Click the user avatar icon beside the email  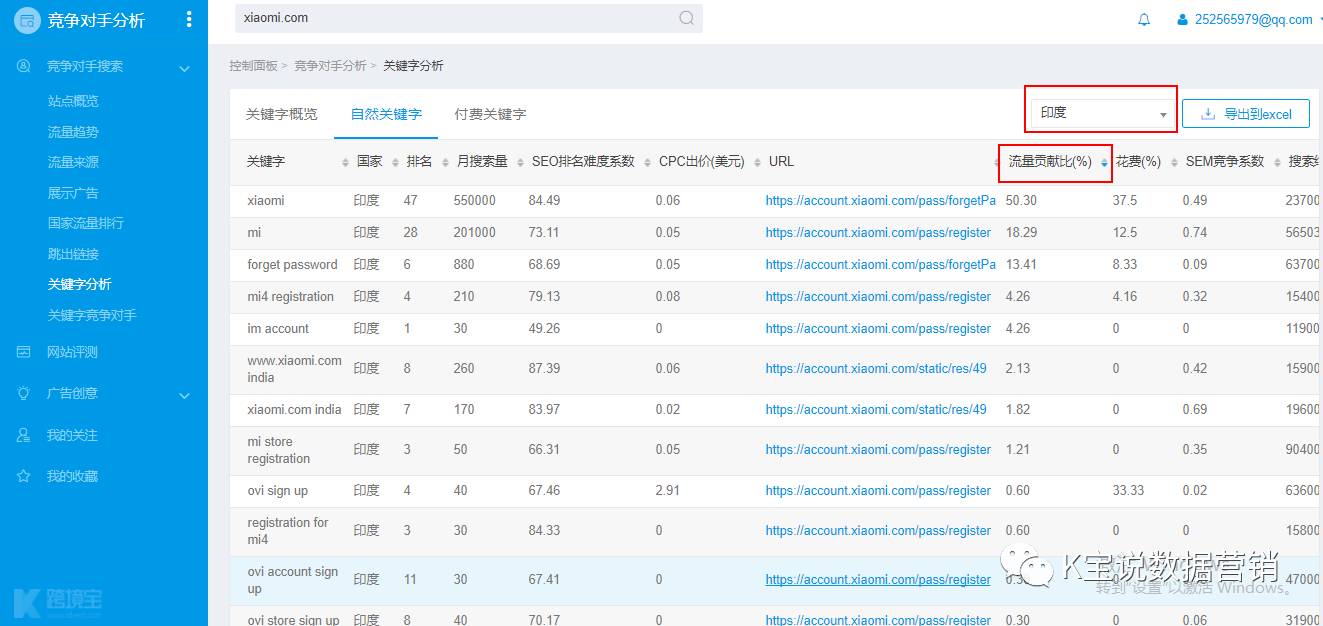click(1183, 19)
